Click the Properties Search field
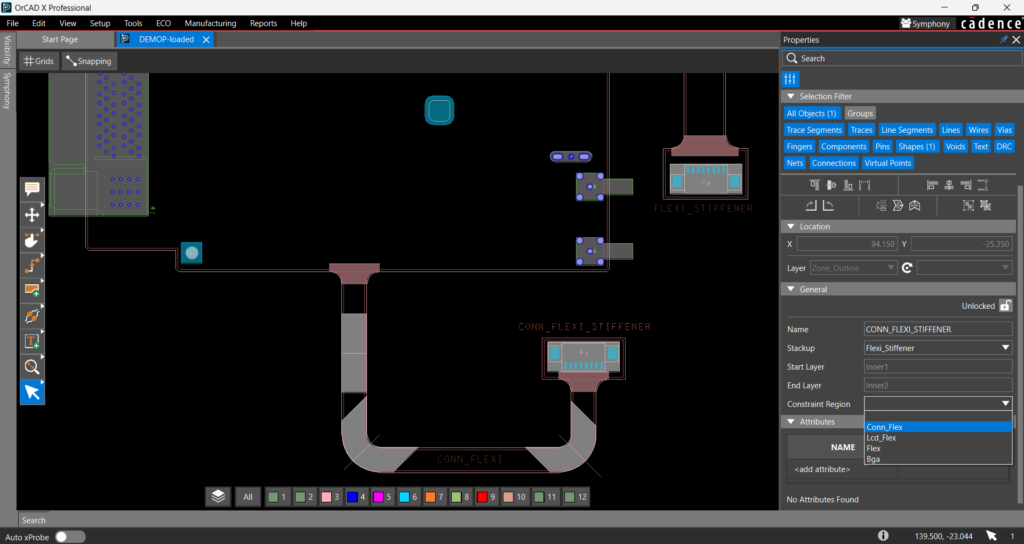The width and height of the screenshot is (1024, 544). click(x=902, y=58)
